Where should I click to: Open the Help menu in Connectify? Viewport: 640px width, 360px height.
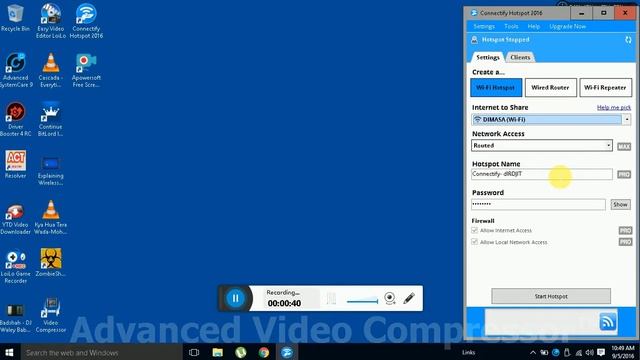pos(533,27)
